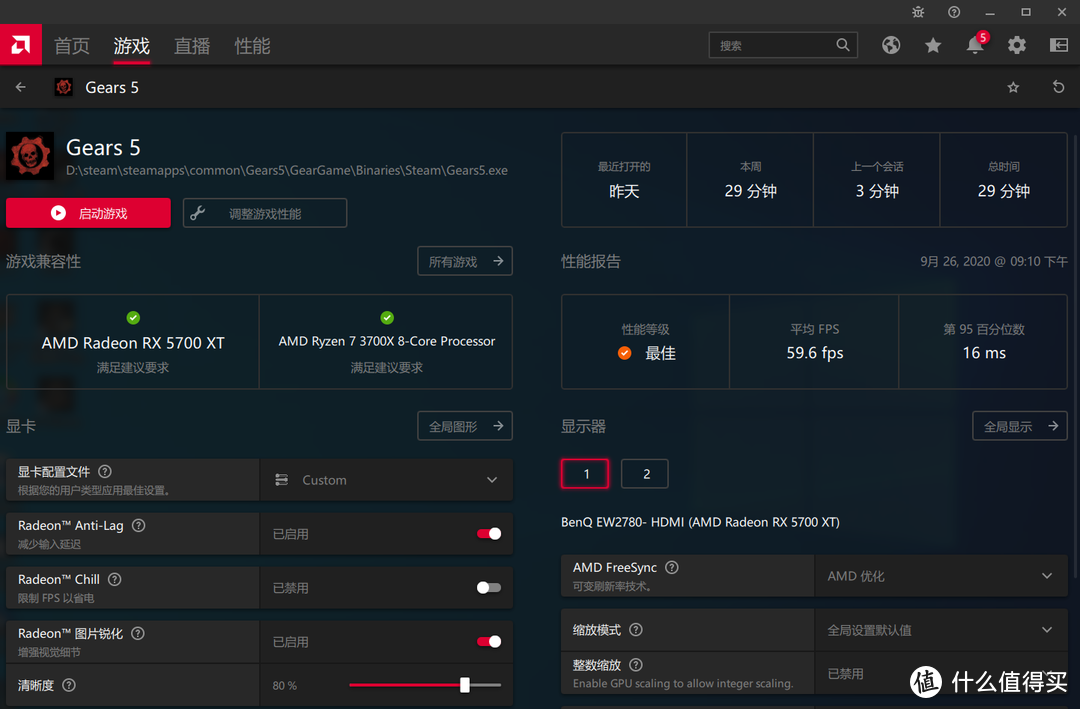The width and height of the screenshot is (1080, 709).
Task: Switch to the 直播 tab
Action: pyautogui.click(x=191, y=45)
